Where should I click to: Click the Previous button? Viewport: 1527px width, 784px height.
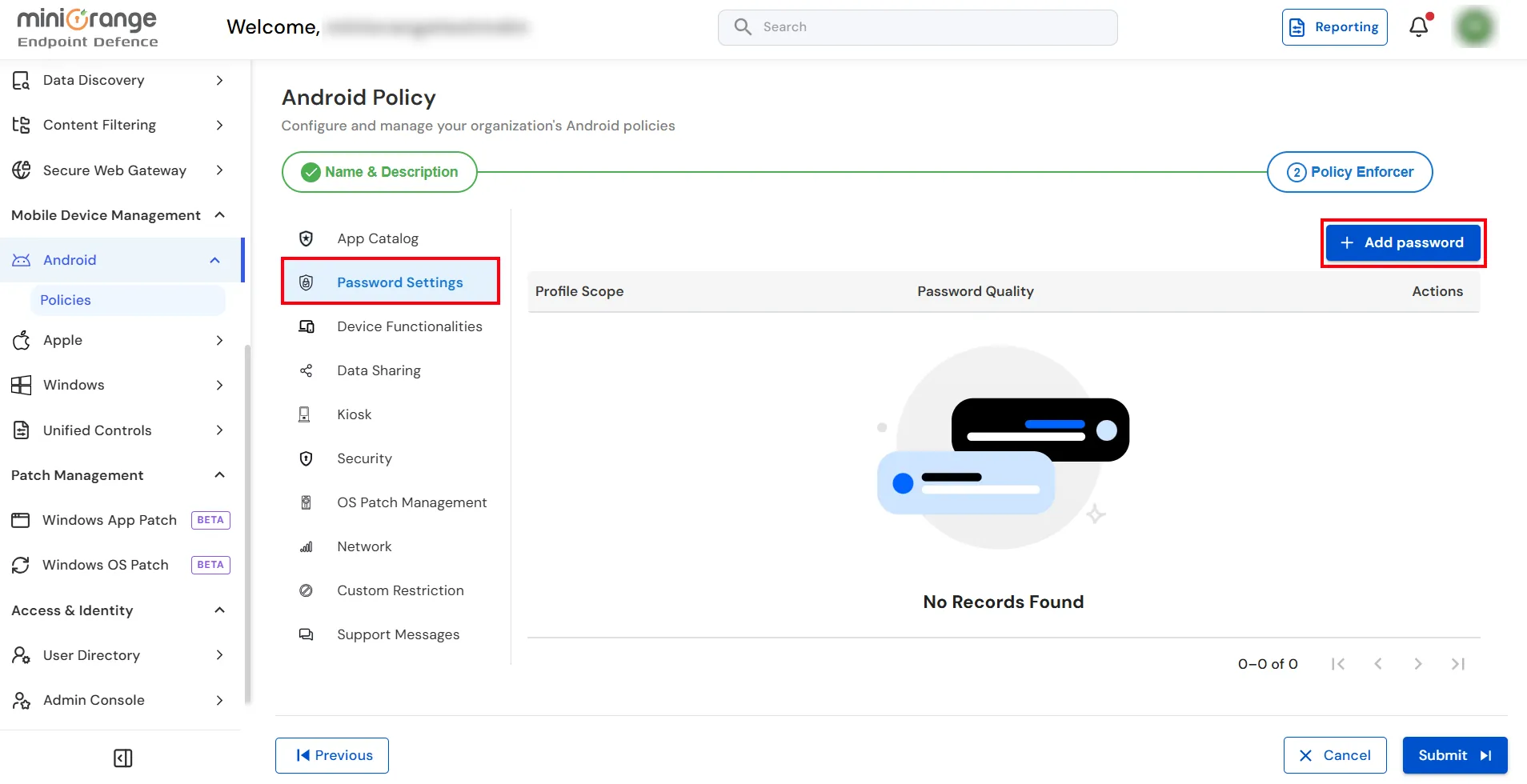click(332, 755)
